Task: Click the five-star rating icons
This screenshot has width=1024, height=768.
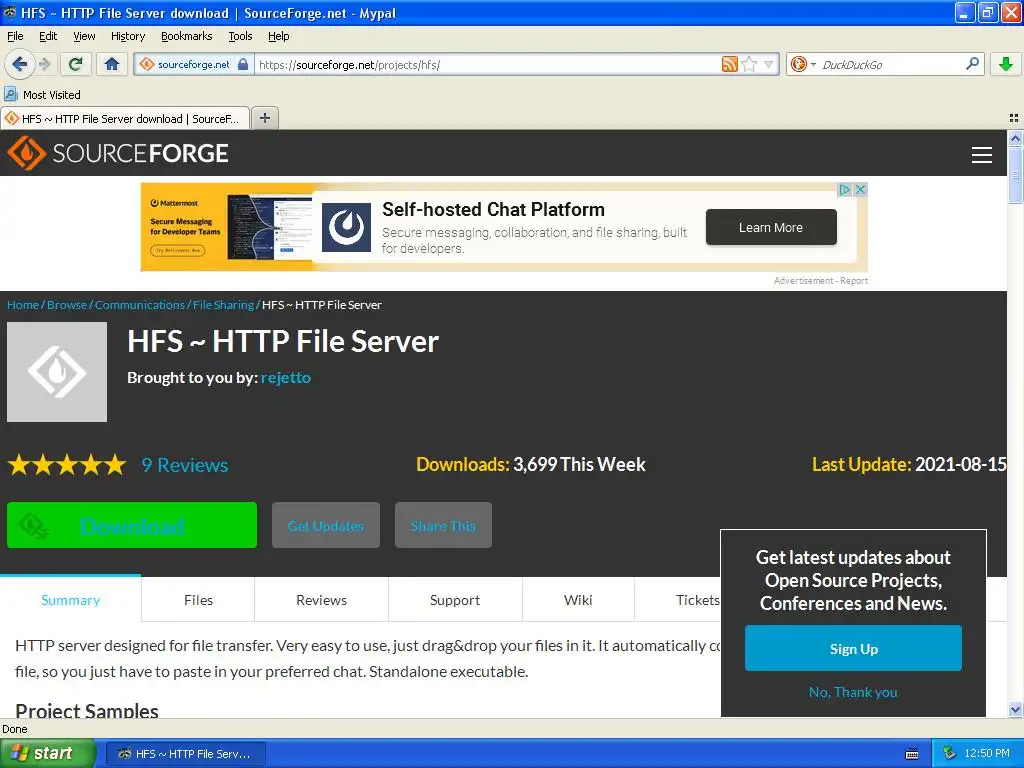Action: (x=67, y=465)
